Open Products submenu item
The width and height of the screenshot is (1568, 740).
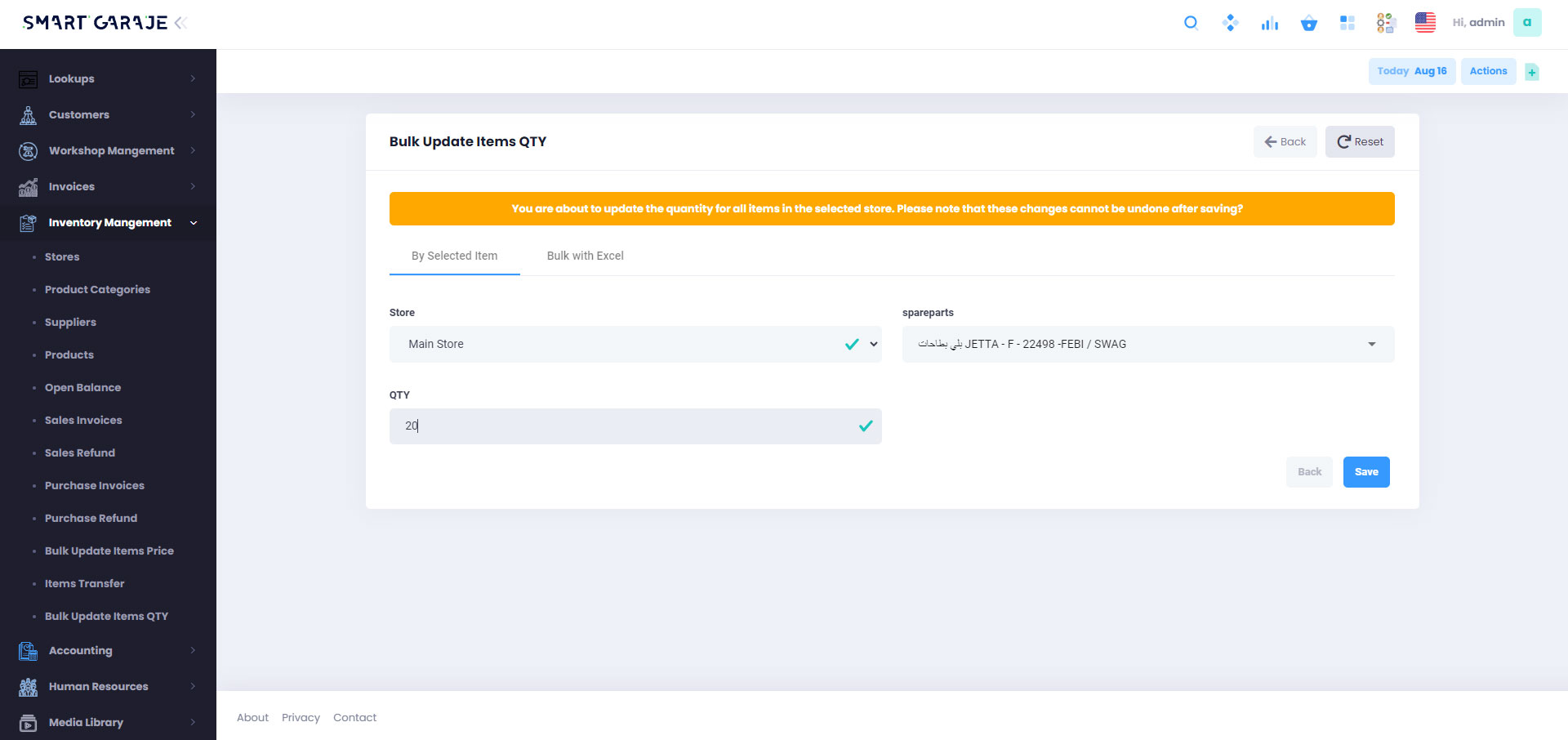[x=69, y=354]
